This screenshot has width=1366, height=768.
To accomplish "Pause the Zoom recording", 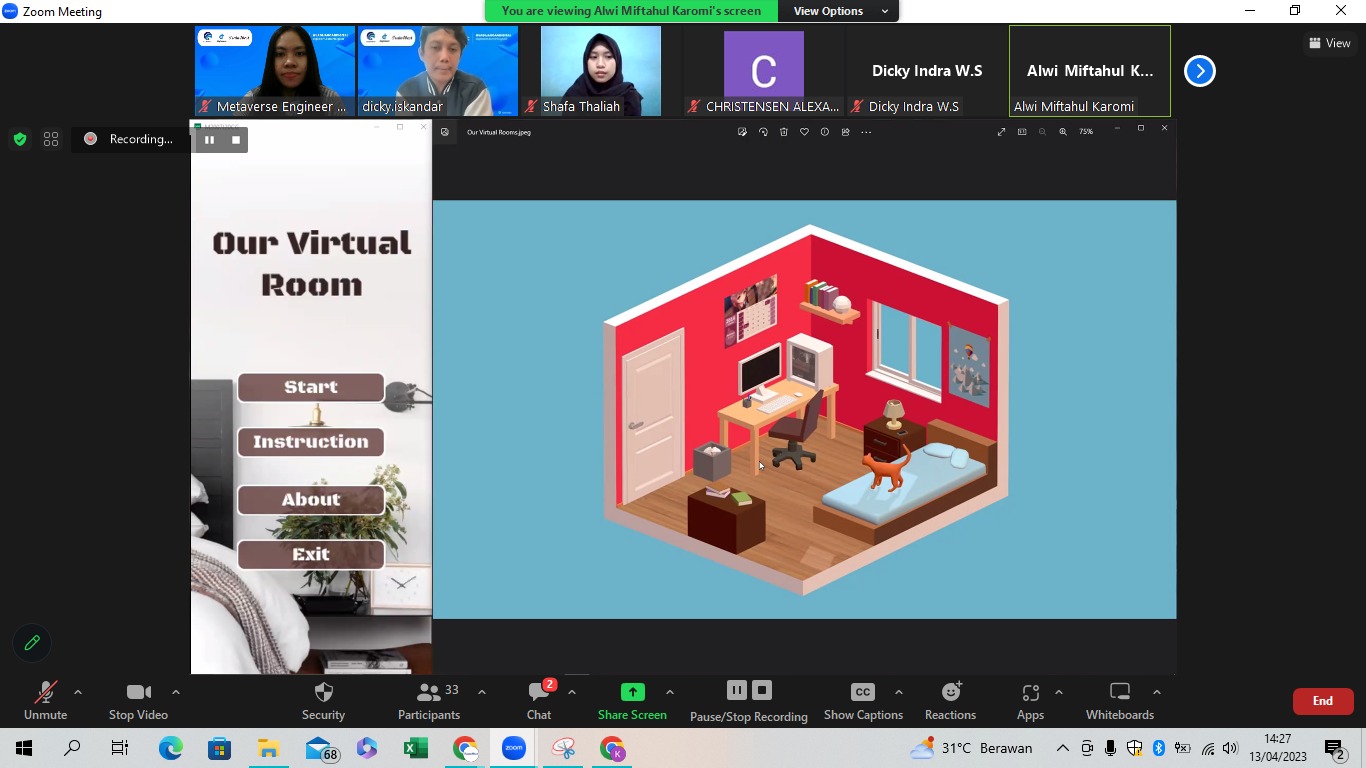I will pyautogui.click(x=736, y=689).
